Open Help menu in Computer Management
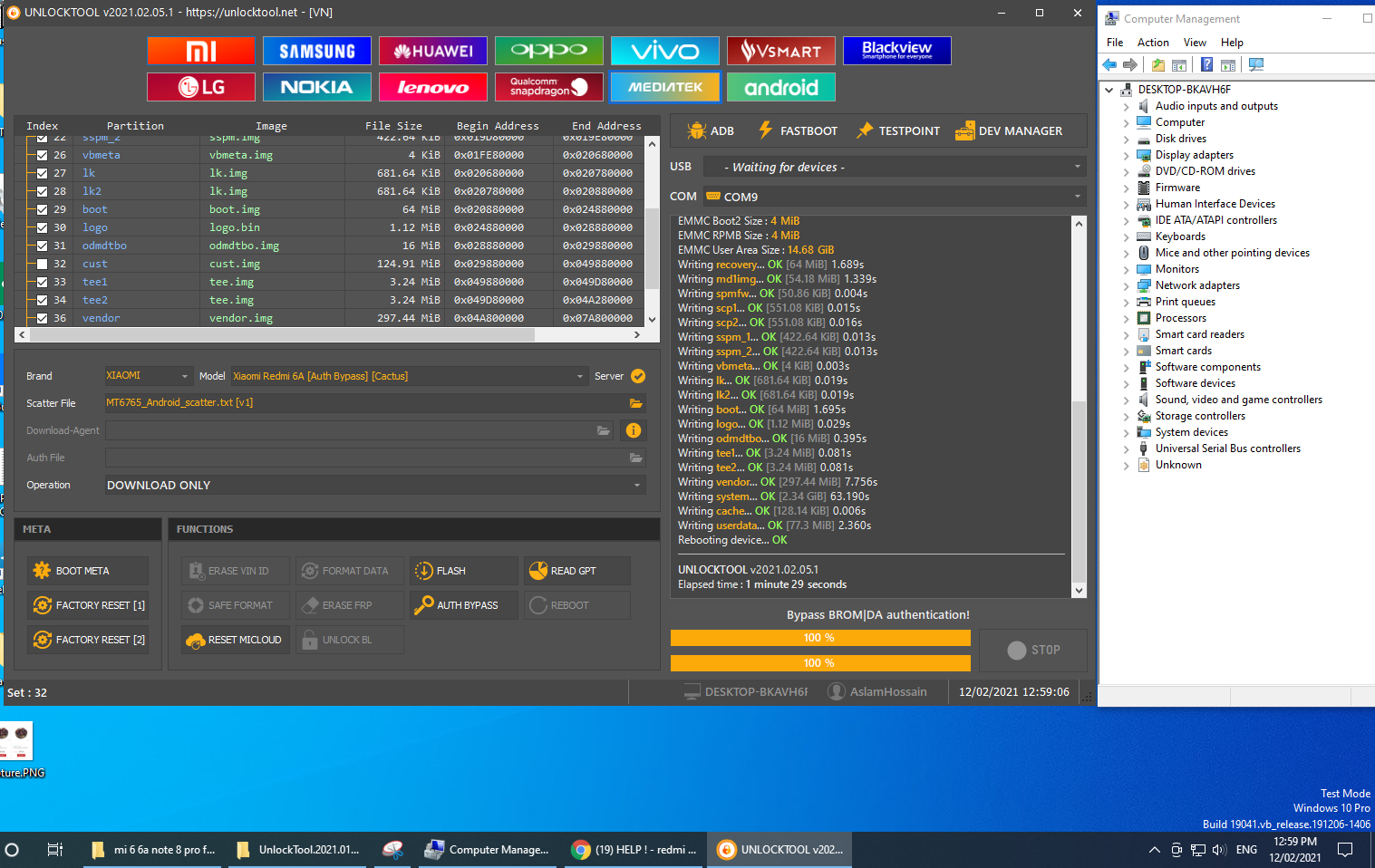1375x868 pixels. (1232, 43)
